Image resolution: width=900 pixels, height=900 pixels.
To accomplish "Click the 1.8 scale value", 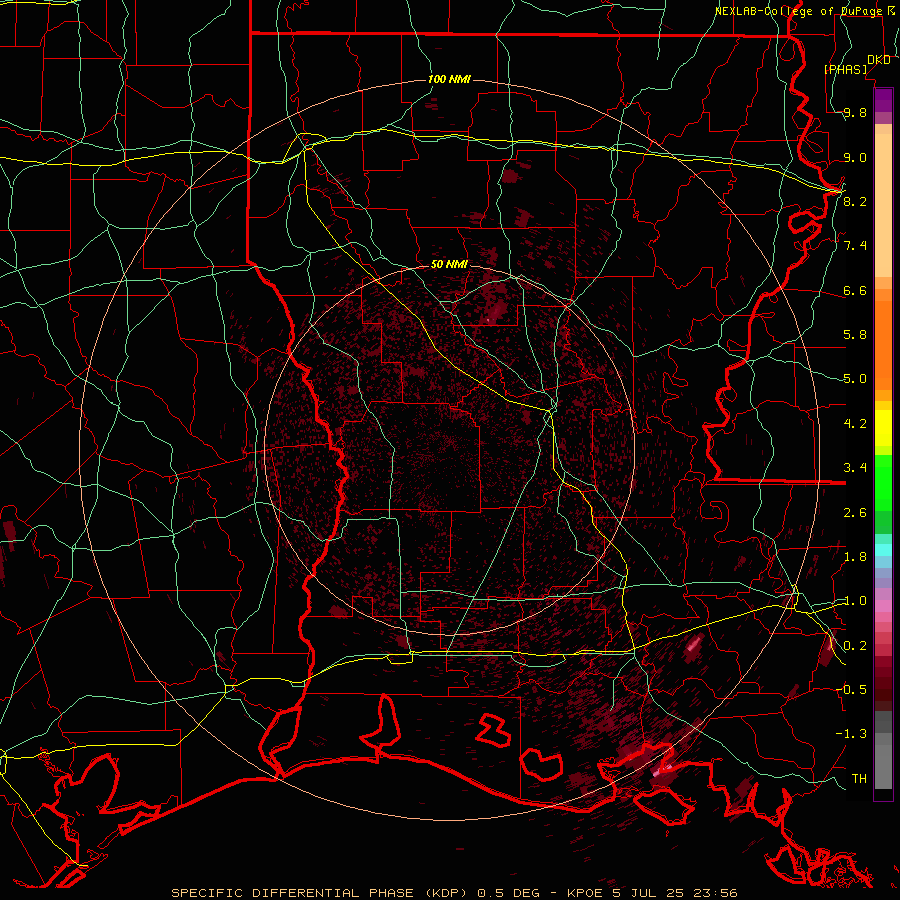I will (x=855, y=557).
